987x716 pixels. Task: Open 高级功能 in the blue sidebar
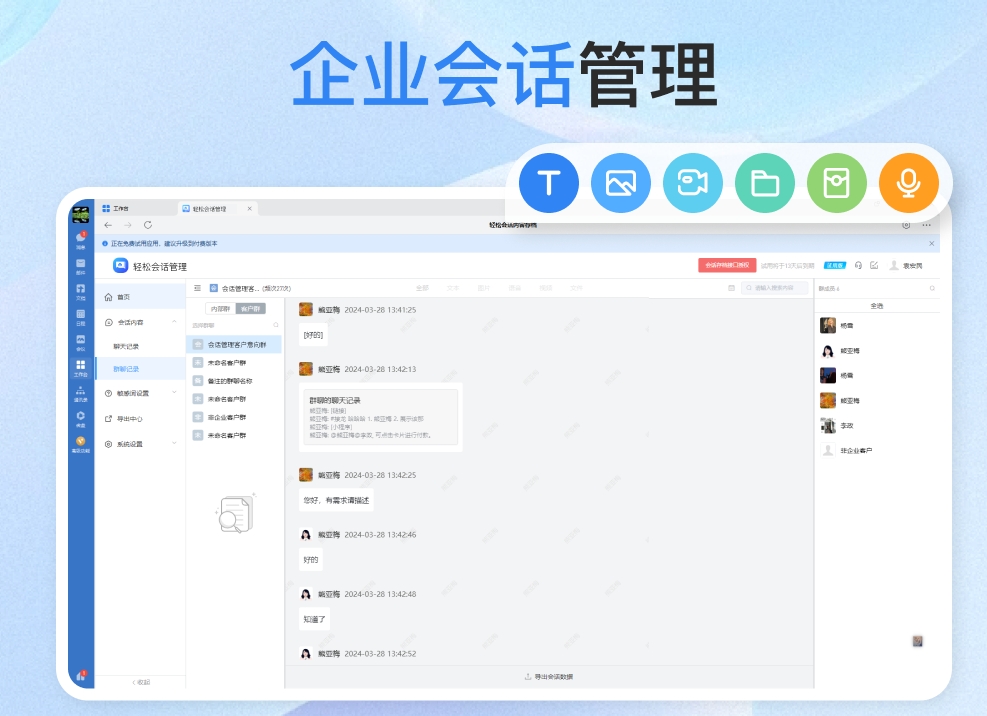click(x=81, y=445)
